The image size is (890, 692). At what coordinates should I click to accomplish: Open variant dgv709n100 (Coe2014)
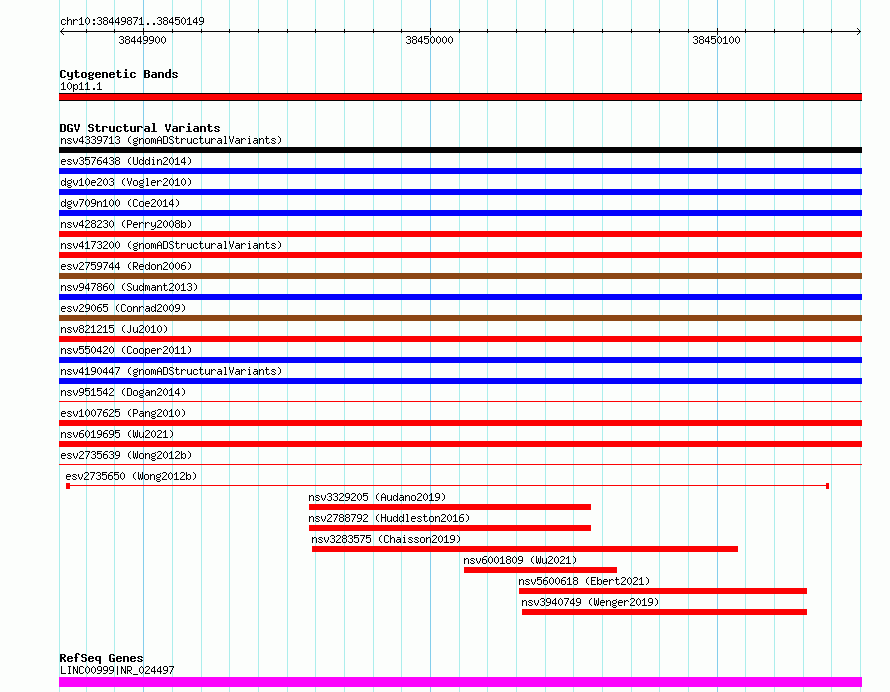pyautogui.click(x=120, y=203)
